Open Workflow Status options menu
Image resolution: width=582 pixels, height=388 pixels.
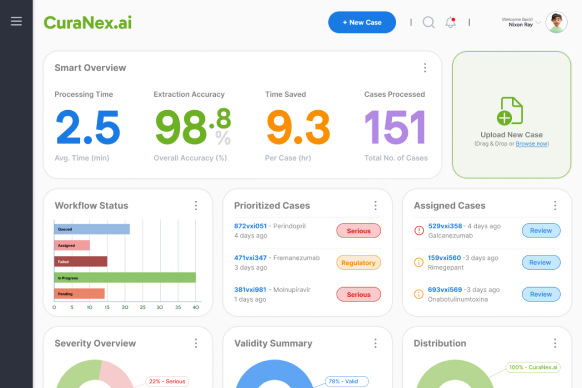pyautogui.click(x=196, y=206)
